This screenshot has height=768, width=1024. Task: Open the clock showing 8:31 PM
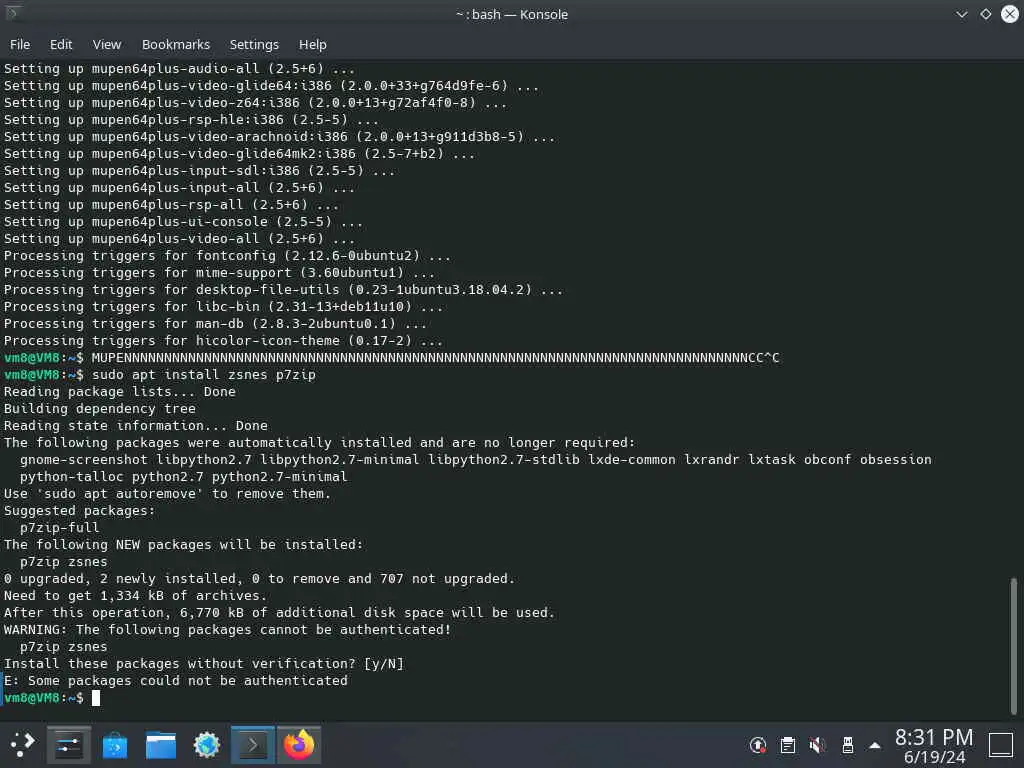(934, 745)
